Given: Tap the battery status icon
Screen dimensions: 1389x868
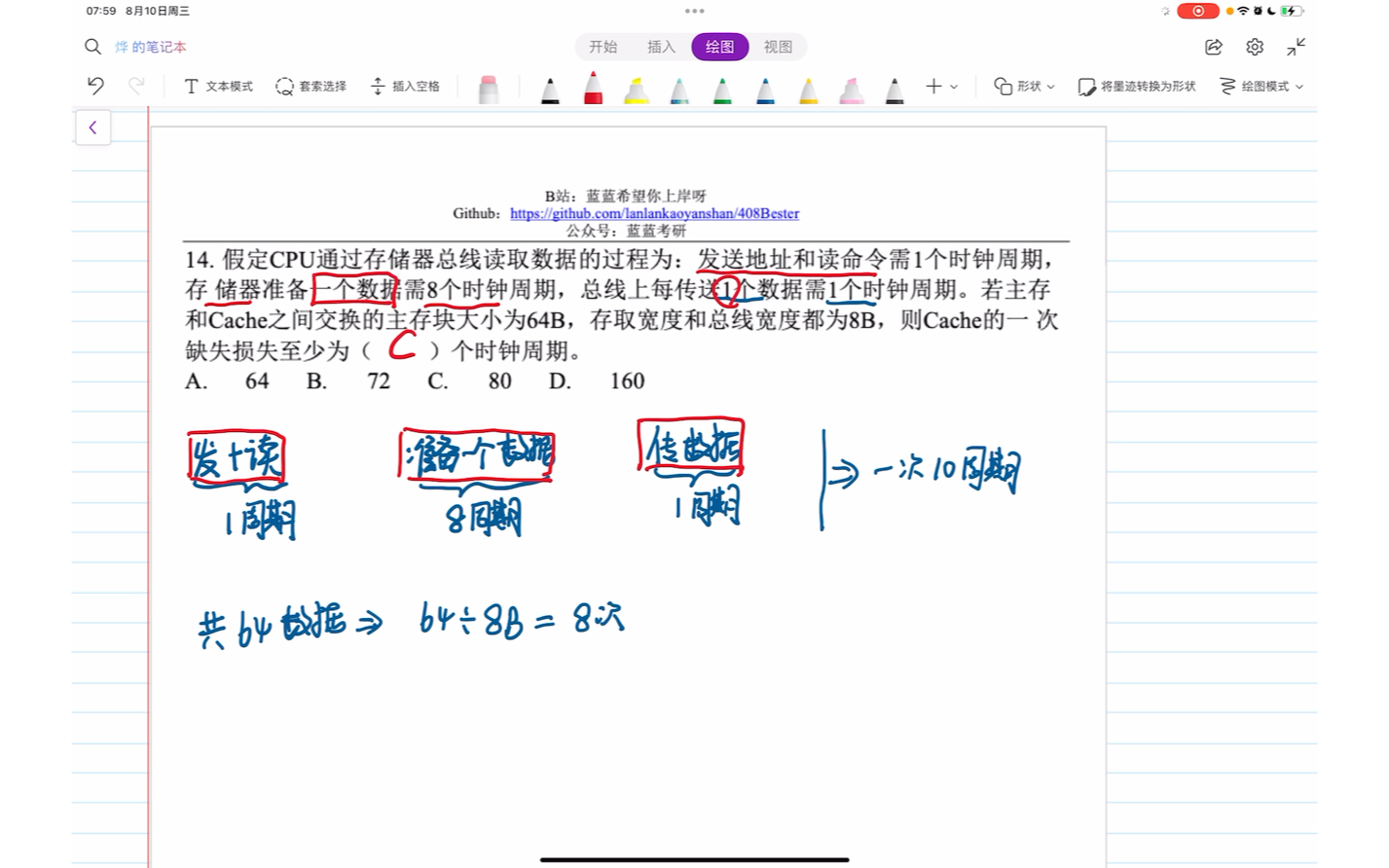Looking at the screenshot, I should coord(1291,11).
